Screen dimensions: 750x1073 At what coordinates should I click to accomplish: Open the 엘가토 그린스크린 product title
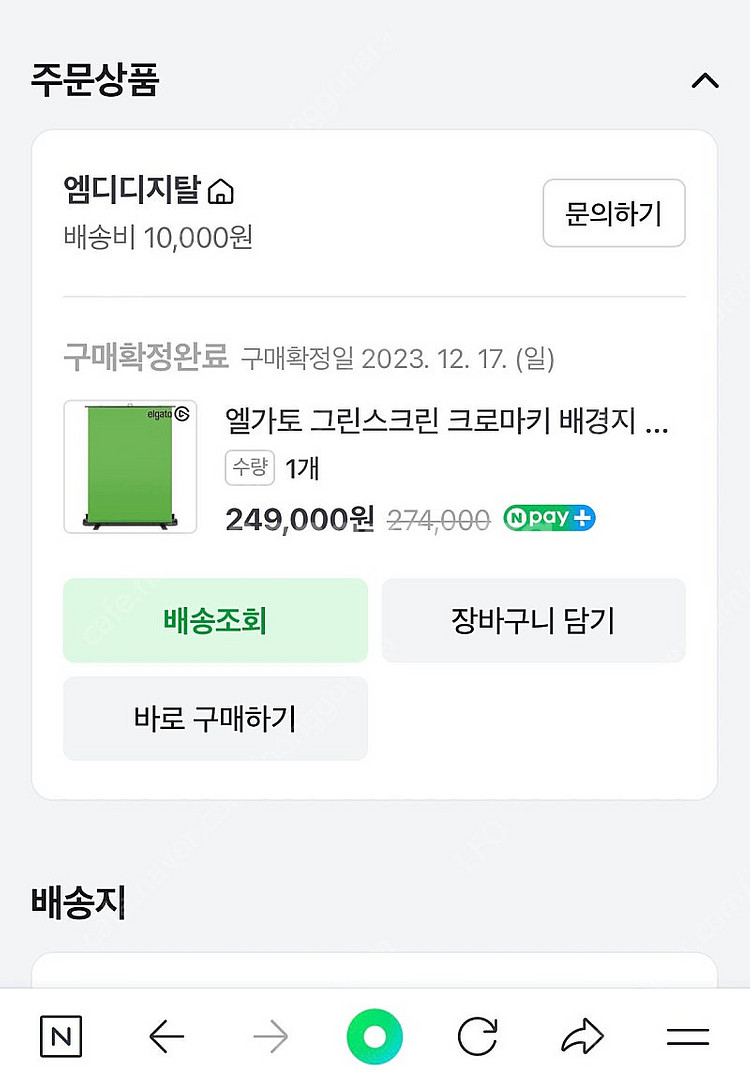[447, 423]
